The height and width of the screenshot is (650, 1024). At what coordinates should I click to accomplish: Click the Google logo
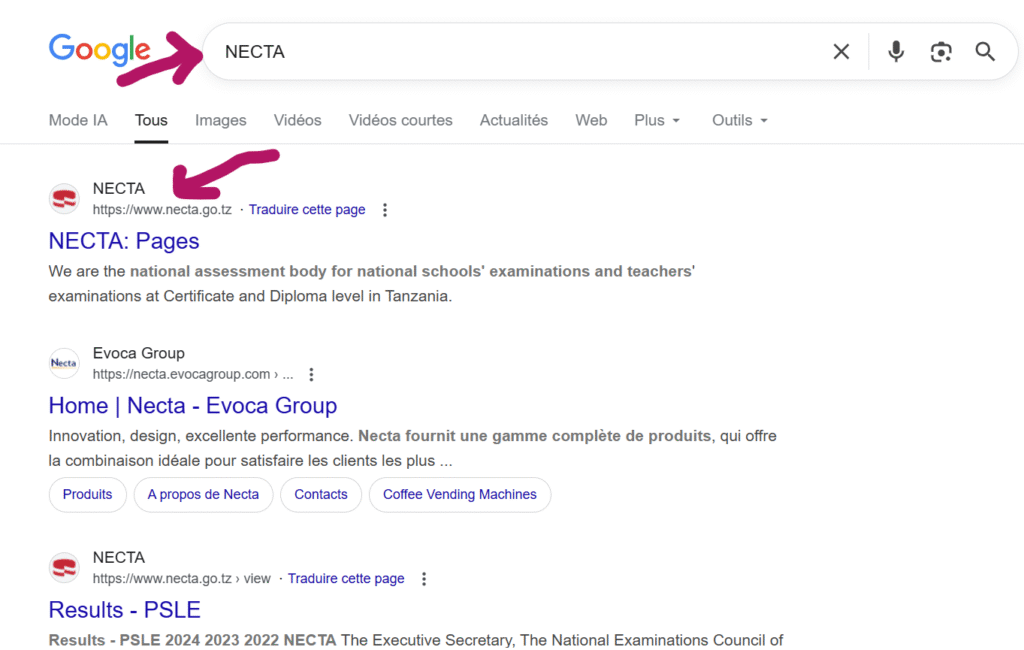click(99, 50)
